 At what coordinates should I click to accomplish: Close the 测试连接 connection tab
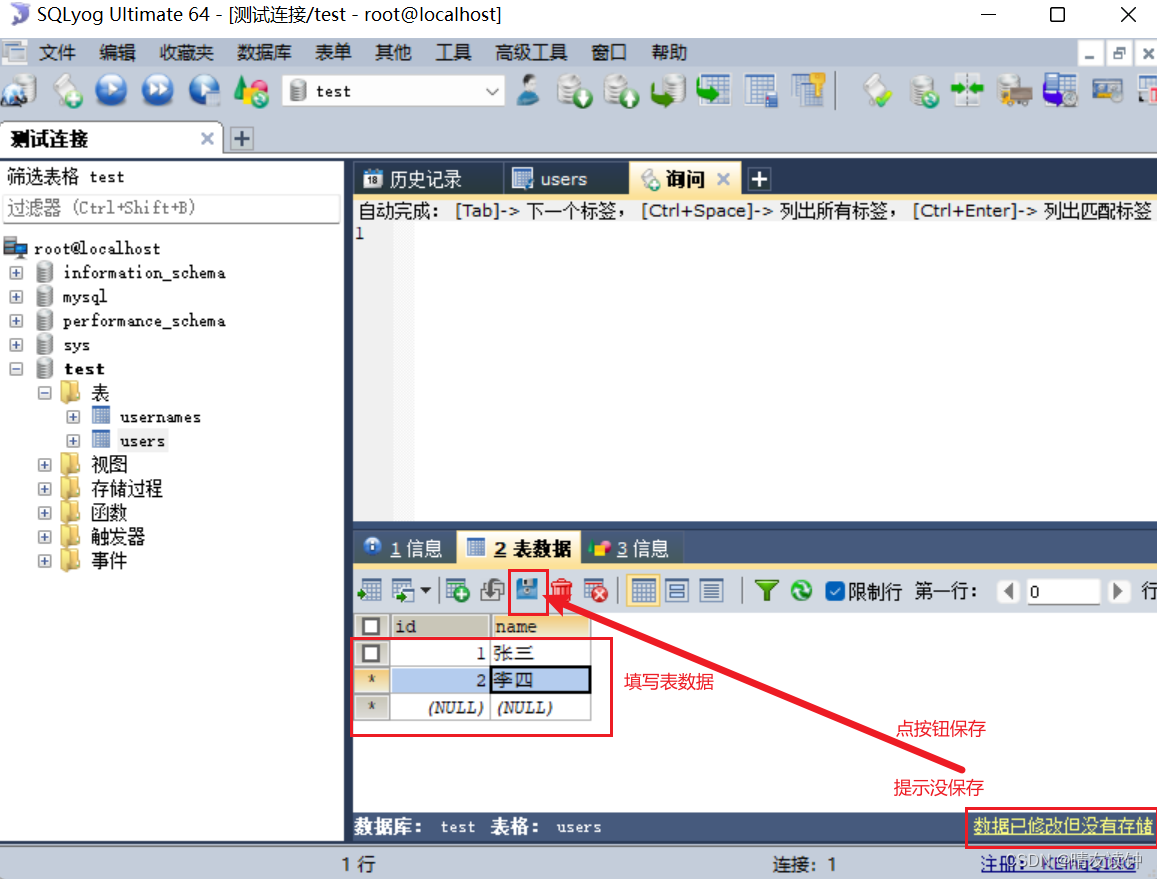[x=207, y=138]
